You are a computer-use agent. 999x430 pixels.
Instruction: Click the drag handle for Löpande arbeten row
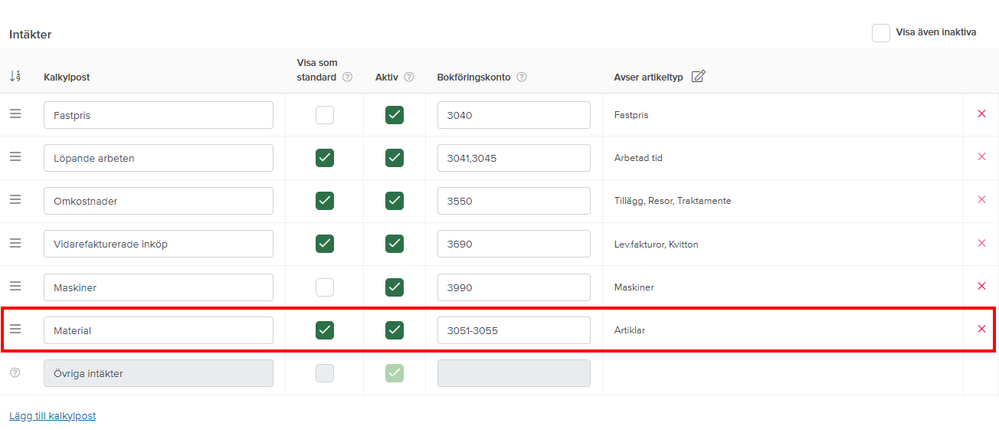[15, 157]
